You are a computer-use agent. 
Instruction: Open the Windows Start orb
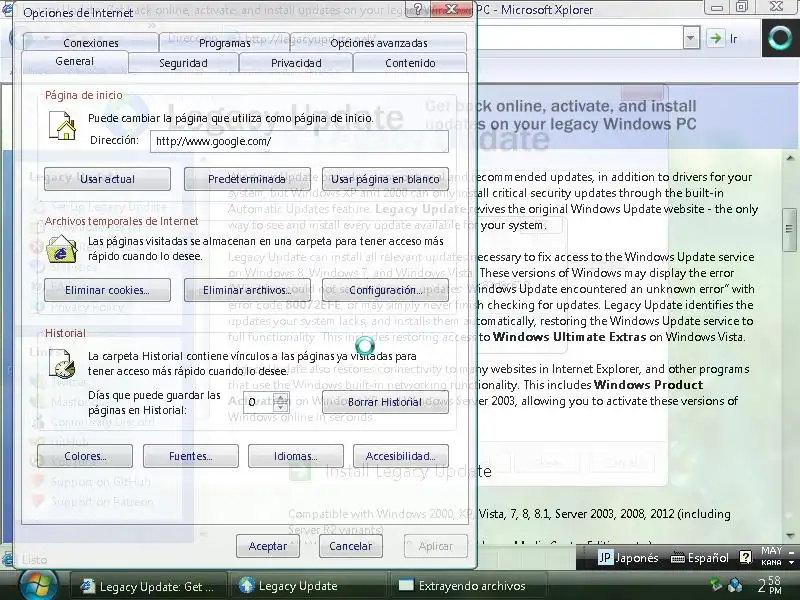(38, 585)
